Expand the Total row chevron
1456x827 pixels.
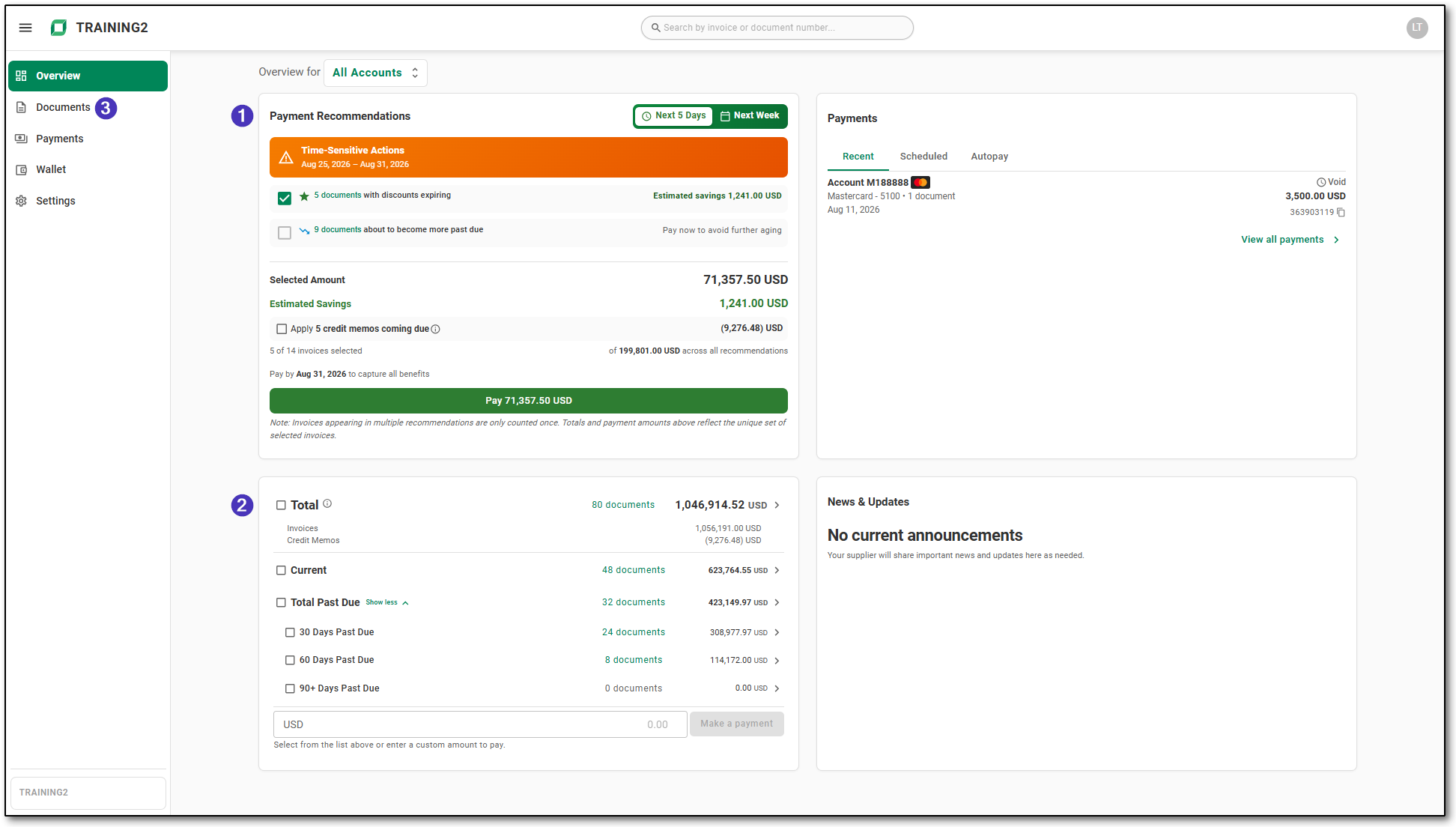coord(777,505)
